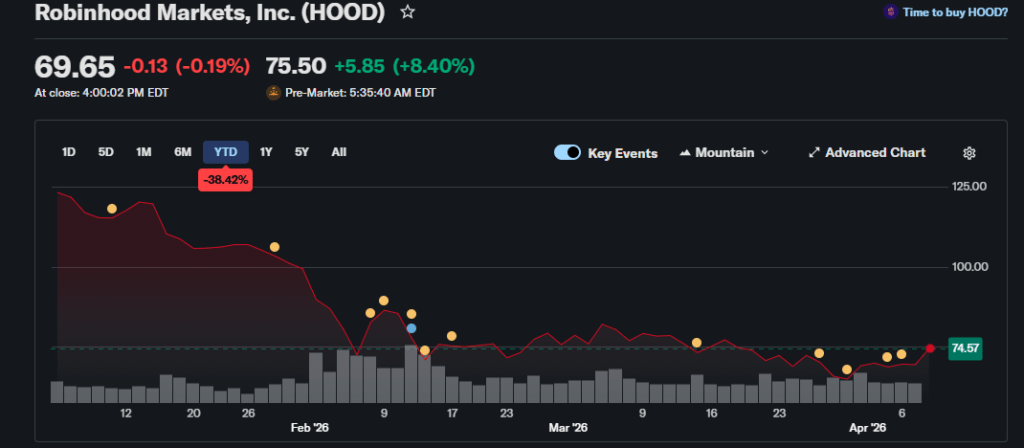The height and width of the screenshot is (448, 1024).
Task: Select the 6M time range
Action: coord(183,152)
